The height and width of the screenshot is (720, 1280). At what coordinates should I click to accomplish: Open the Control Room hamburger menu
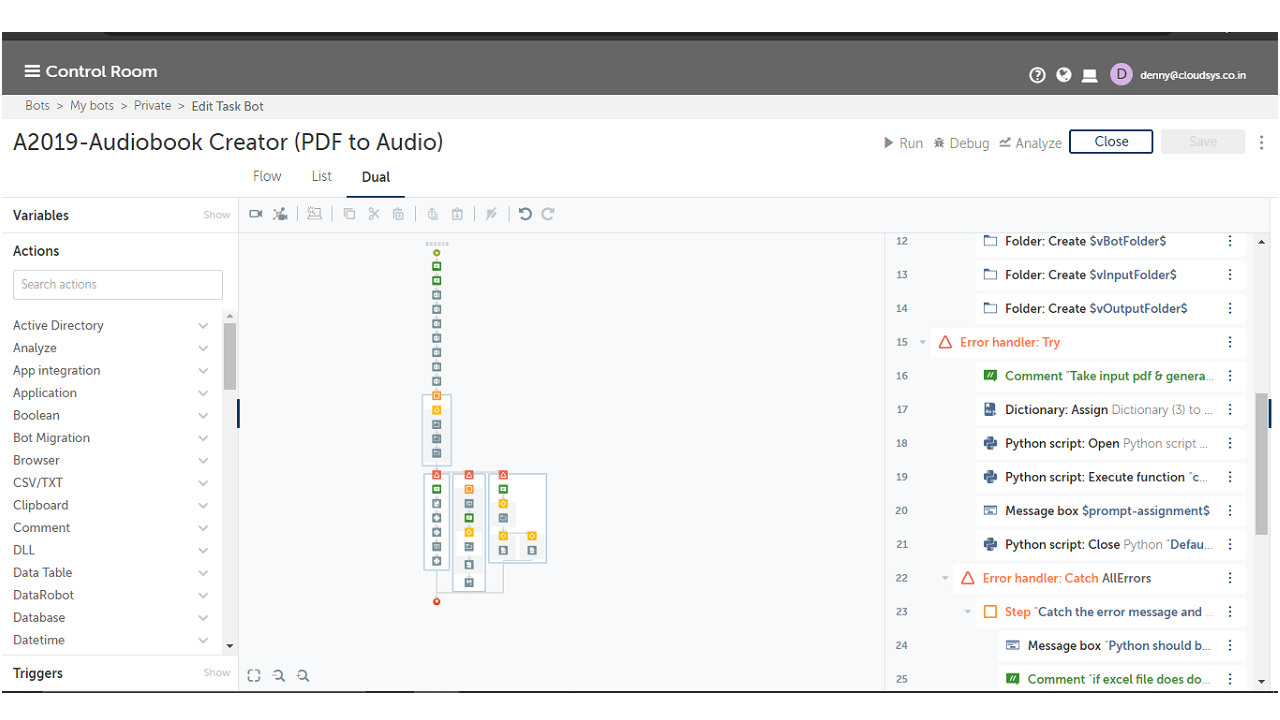[x=33, y=71]
